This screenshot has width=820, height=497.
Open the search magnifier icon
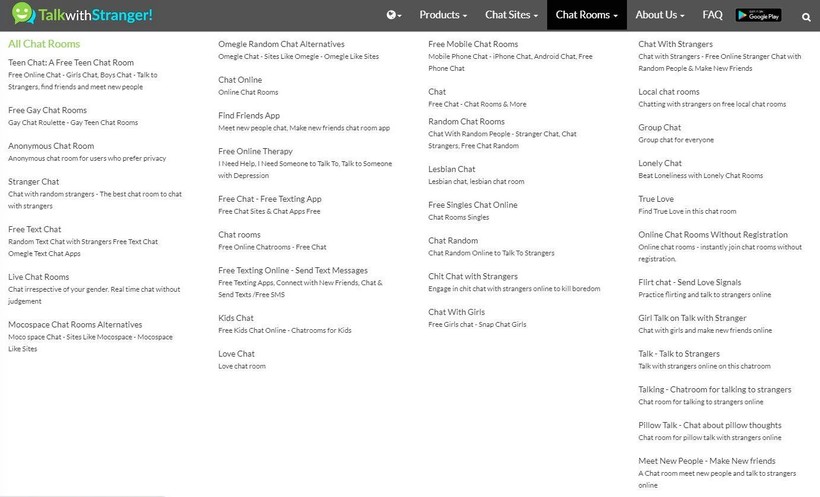pyautogui.click(x=806, y=17)
